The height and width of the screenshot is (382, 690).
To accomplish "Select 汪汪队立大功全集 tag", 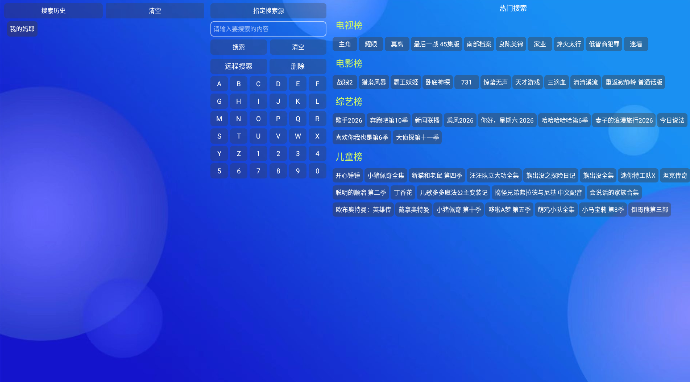I will coord(494,176).
